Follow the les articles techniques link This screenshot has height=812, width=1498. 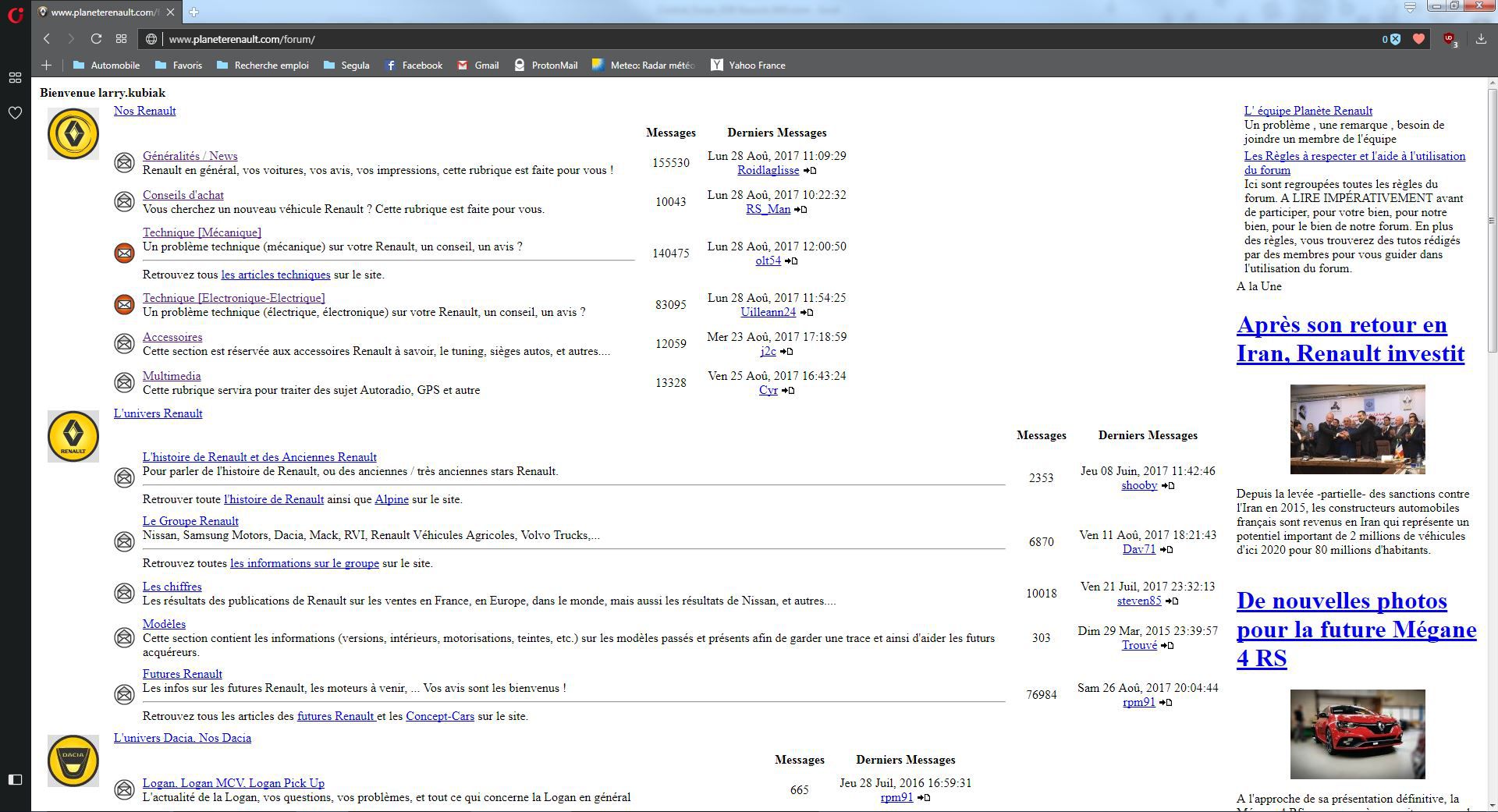(275, 275)
